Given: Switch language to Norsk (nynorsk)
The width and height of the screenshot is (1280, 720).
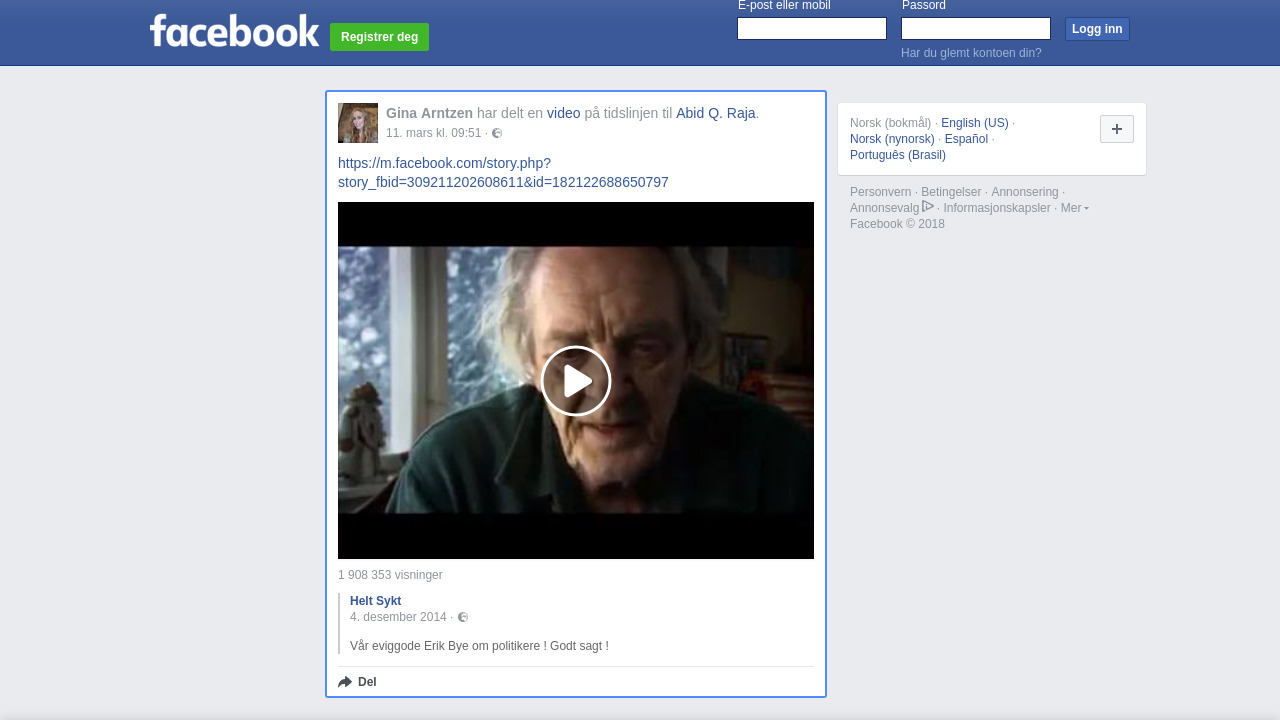Looking at the screenshot, I should 892,139.
